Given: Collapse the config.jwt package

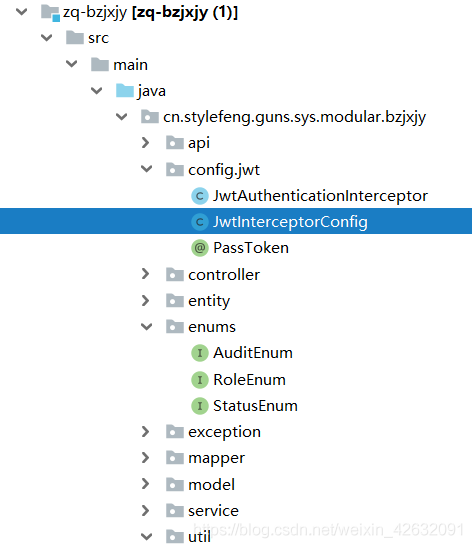Looking at the screenshot, I should tap(146, 169).
